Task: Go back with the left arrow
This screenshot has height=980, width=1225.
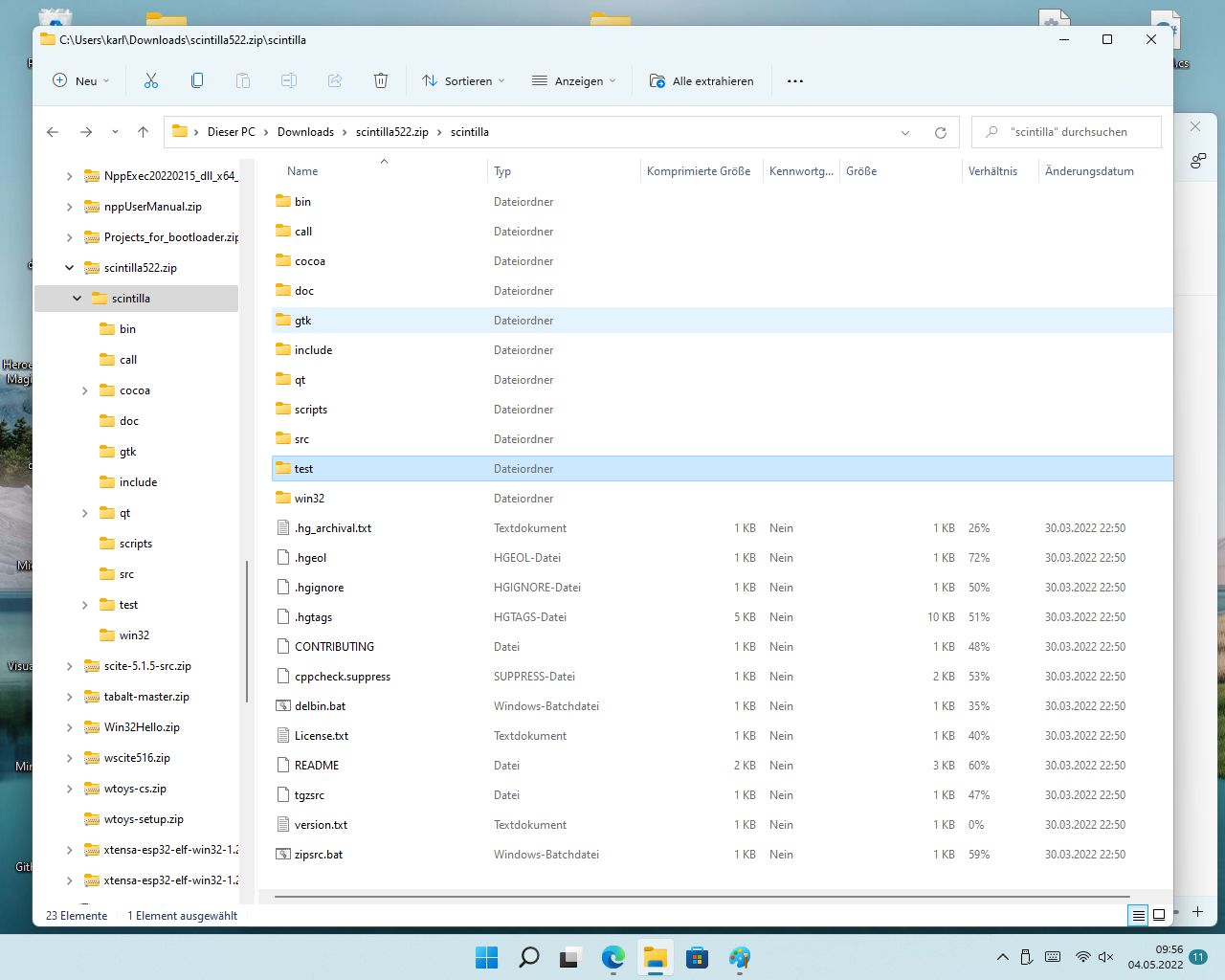Action: click(53, 132)
